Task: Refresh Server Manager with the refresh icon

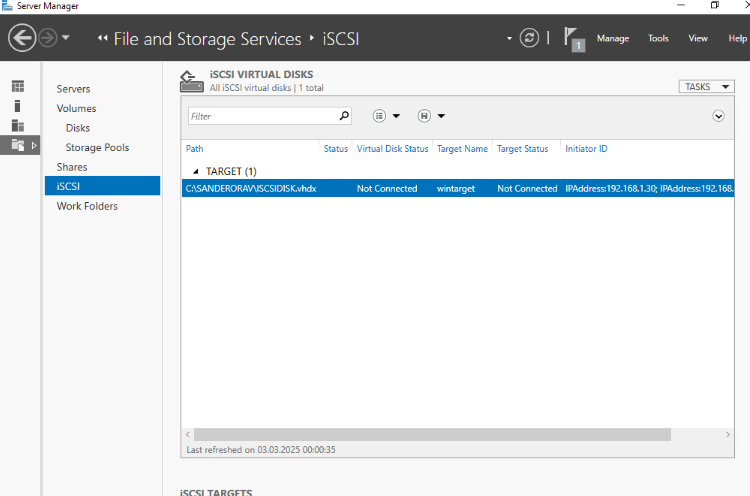Action: pyautogui.click(x=529, y=38)
